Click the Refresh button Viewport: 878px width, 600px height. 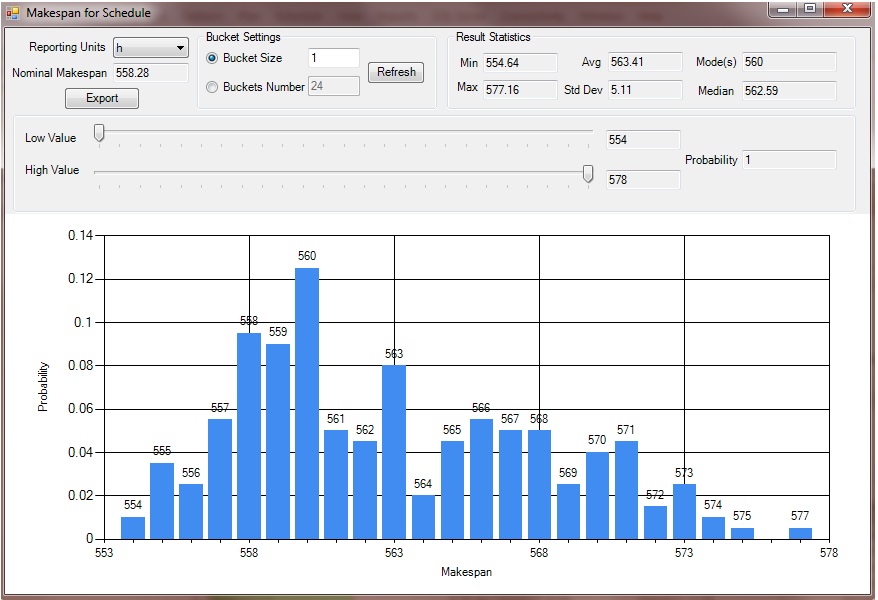point(396,72)
